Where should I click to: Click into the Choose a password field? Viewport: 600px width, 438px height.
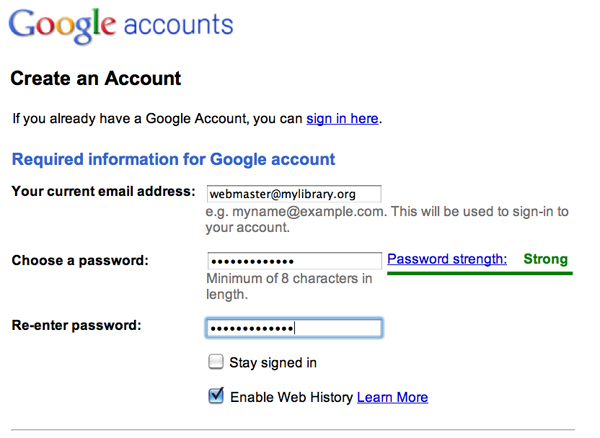click(x=294, y=260)
